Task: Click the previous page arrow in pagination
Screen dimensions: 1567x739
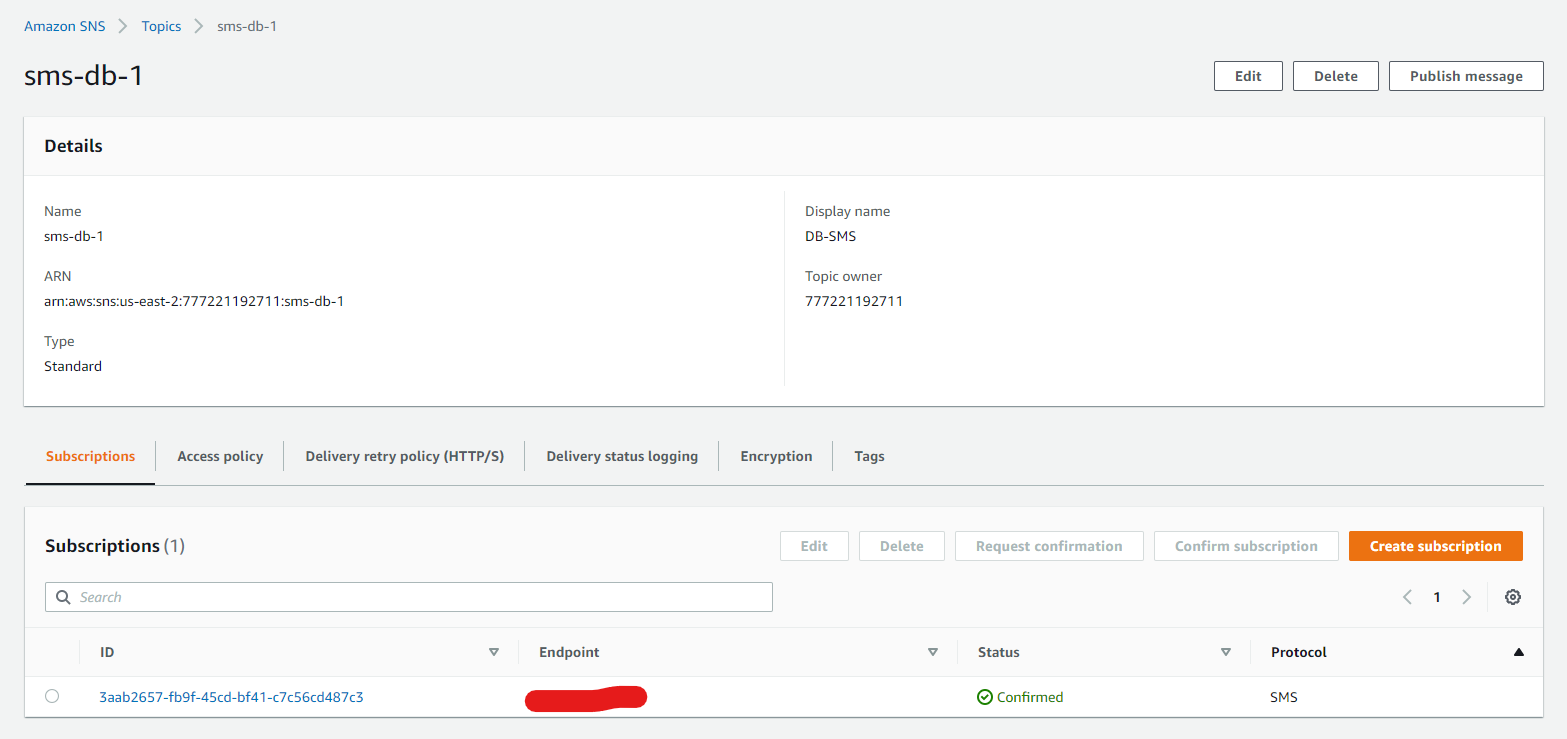Action: (x=1407, y=596)
